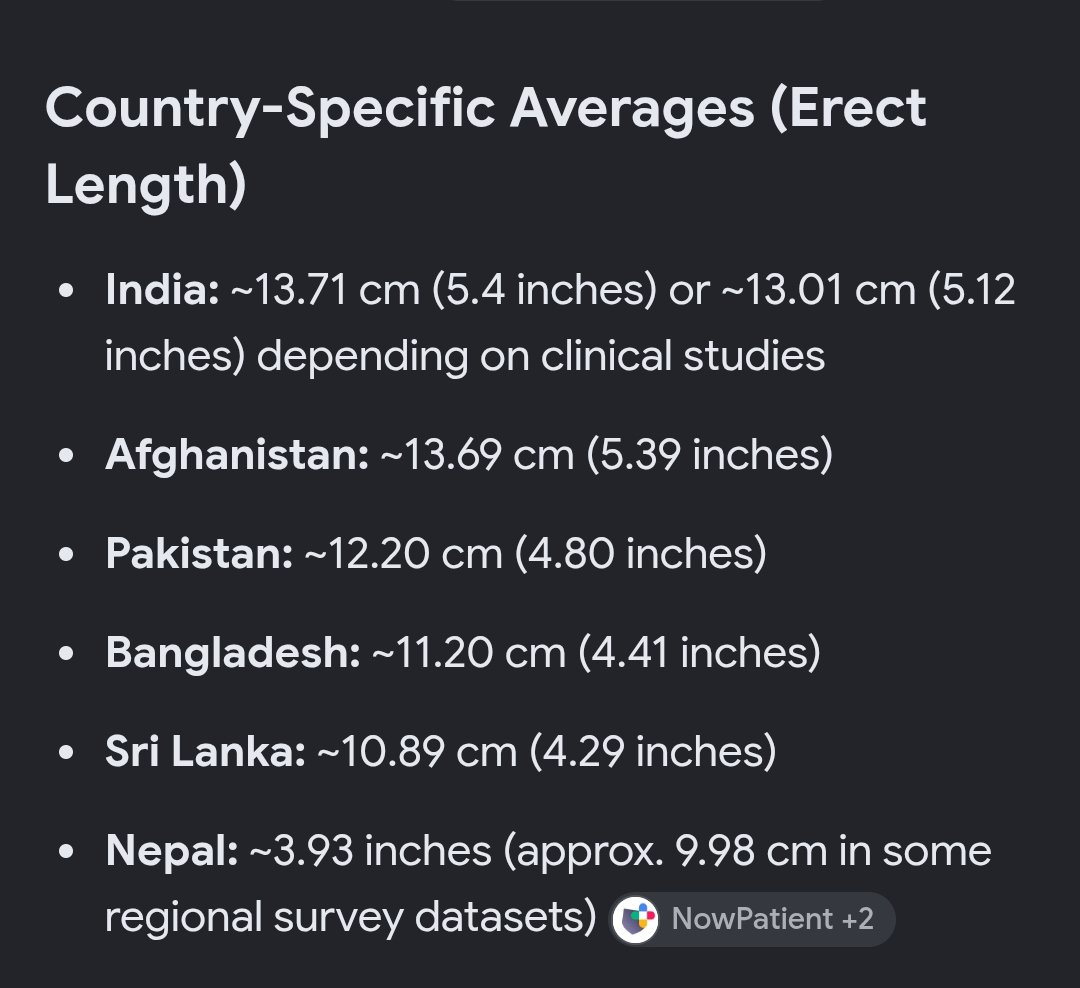
Task: Click the regional survey datasets text
Action: 351,918
